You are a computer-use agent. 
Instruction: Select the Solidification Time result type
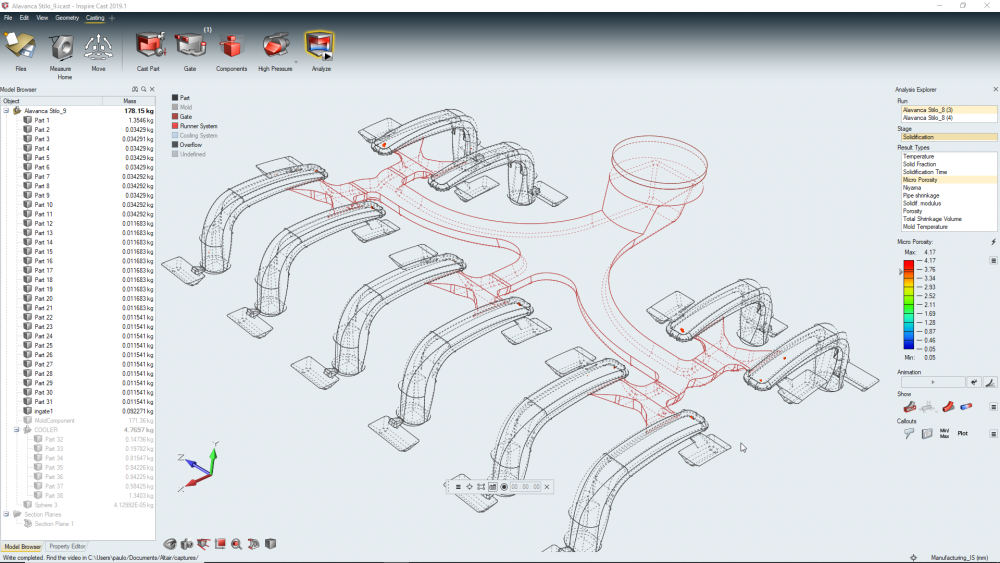pyautogui.click(x=948, y=172)
